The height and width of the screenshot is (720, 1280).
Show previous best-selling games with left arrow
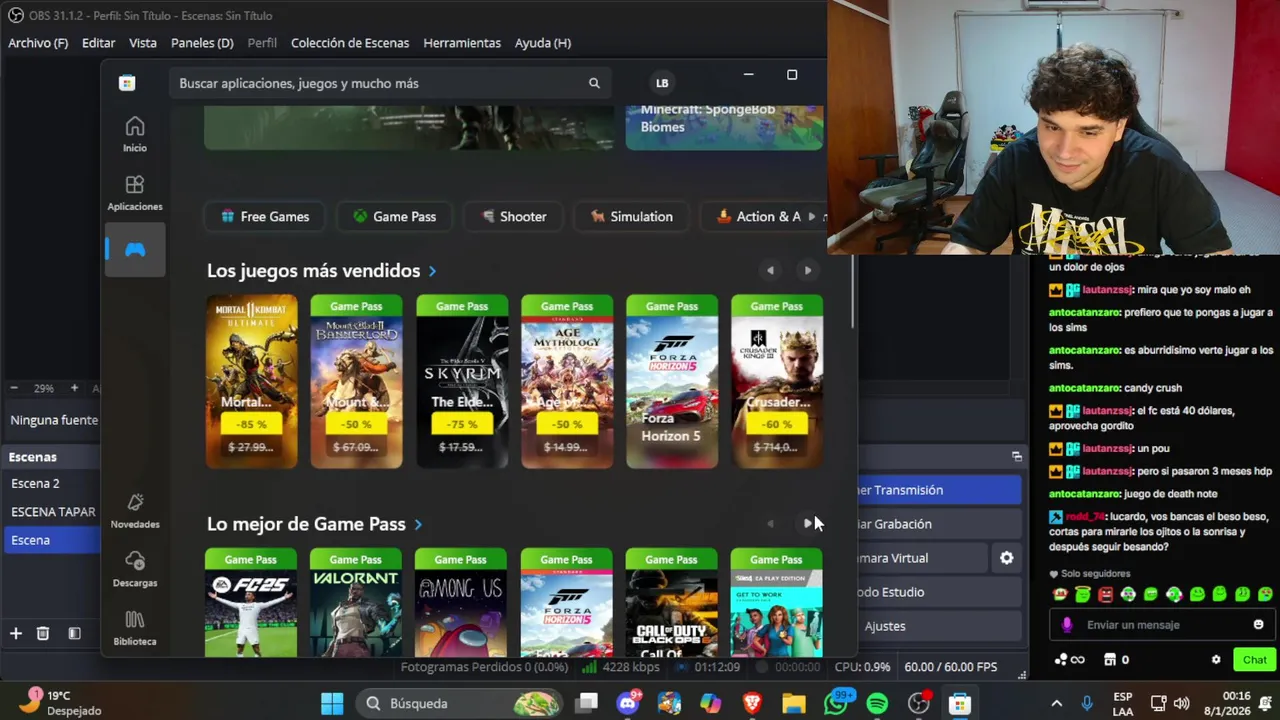(770, 270)
